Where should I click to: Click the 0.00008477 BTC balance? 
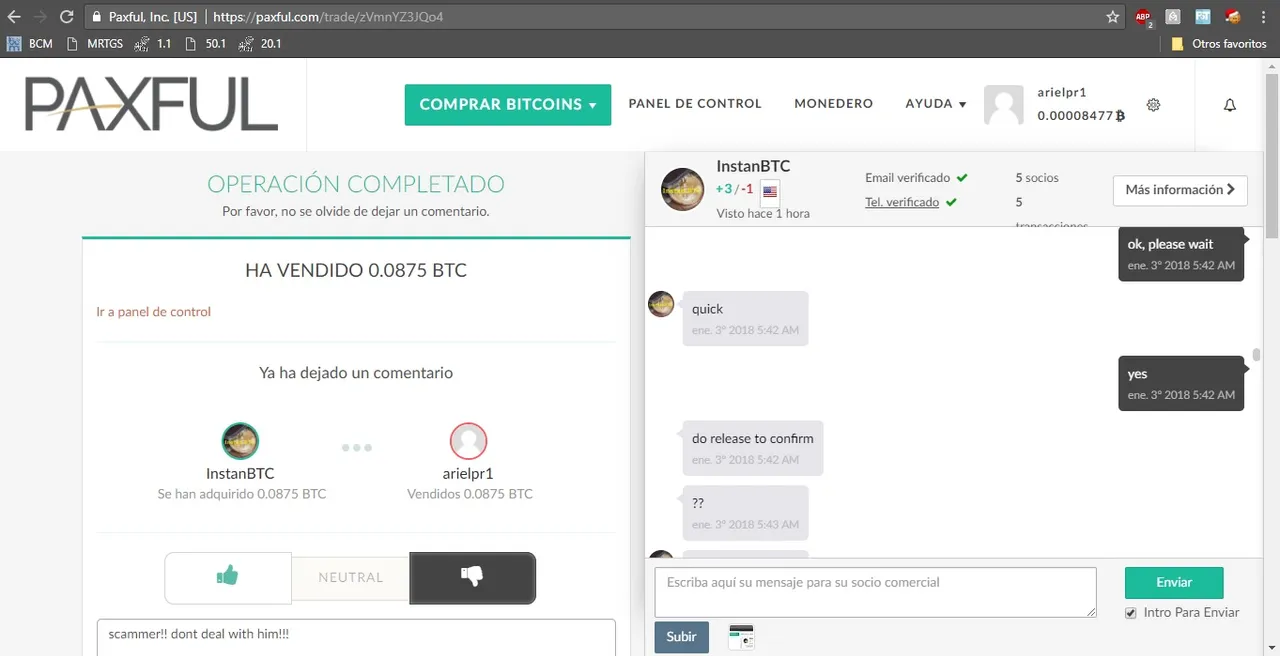tap(1081, 116)
